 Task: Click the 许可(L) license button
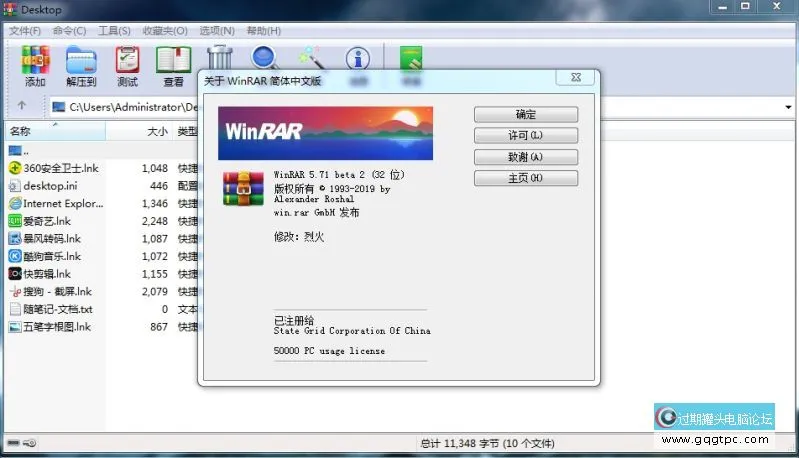pyautogui.click(x=526, y=136)
